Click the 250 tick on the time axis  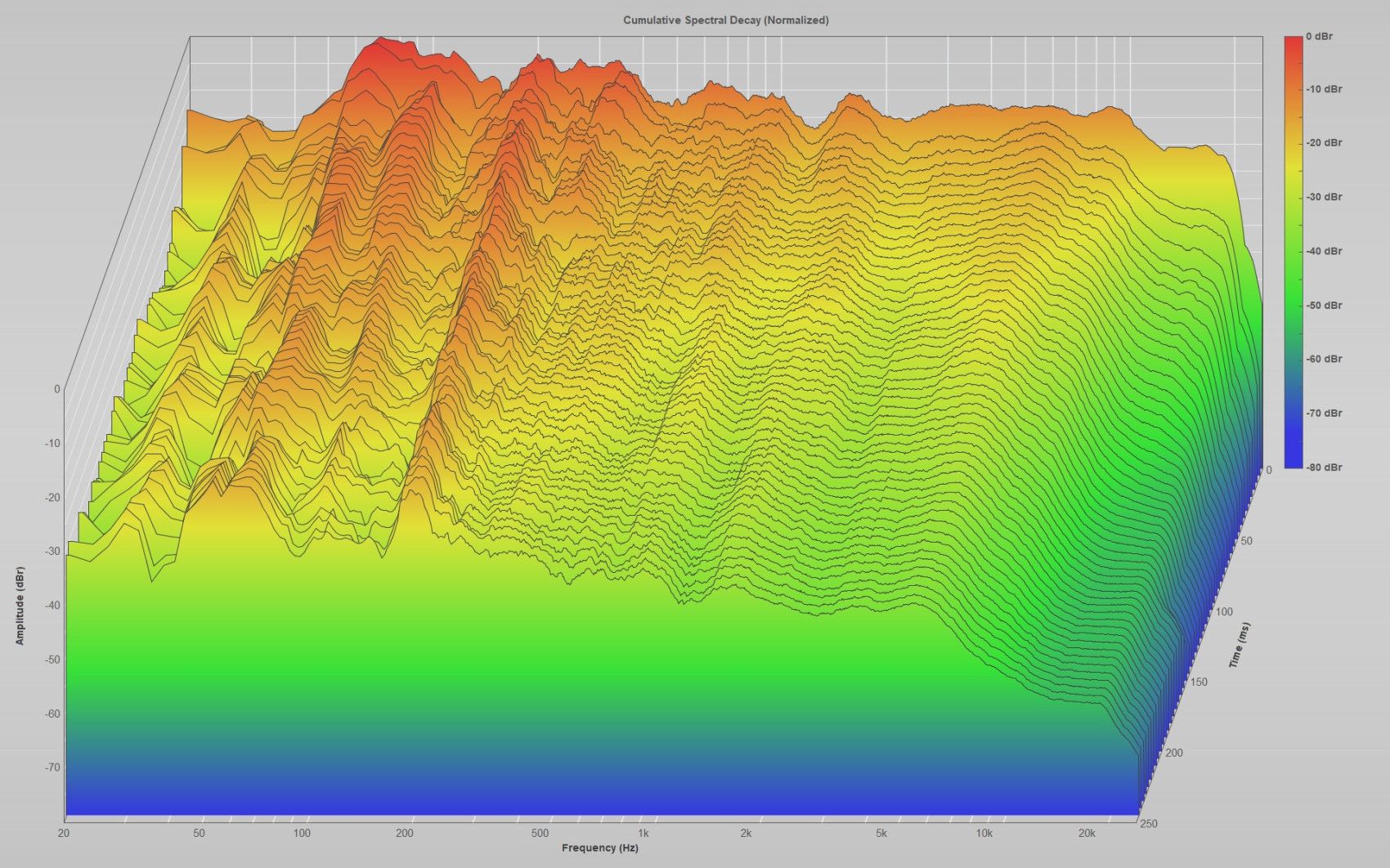coord(1148,823)
